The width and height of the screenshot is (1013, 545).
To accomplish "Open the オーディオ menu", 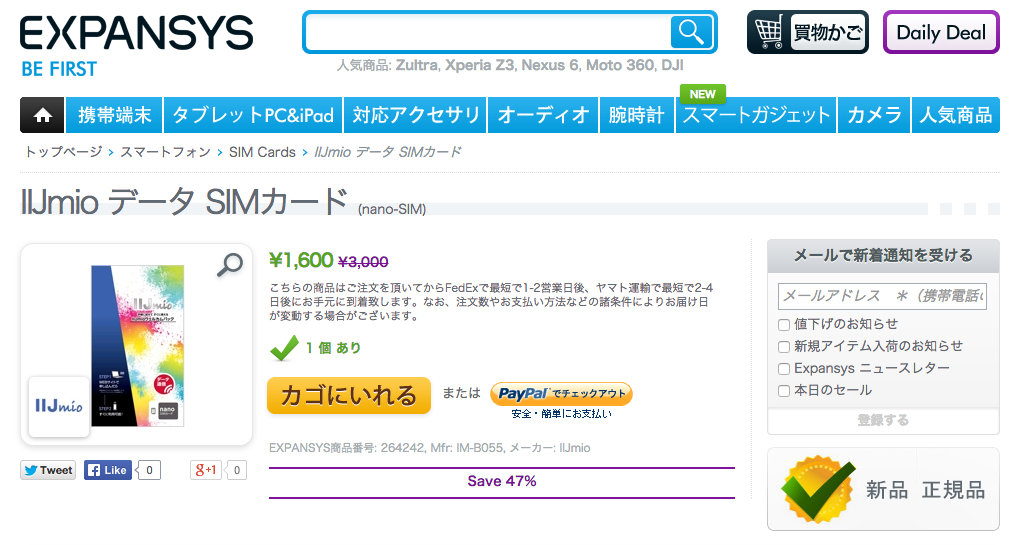I will pos(543,115).
